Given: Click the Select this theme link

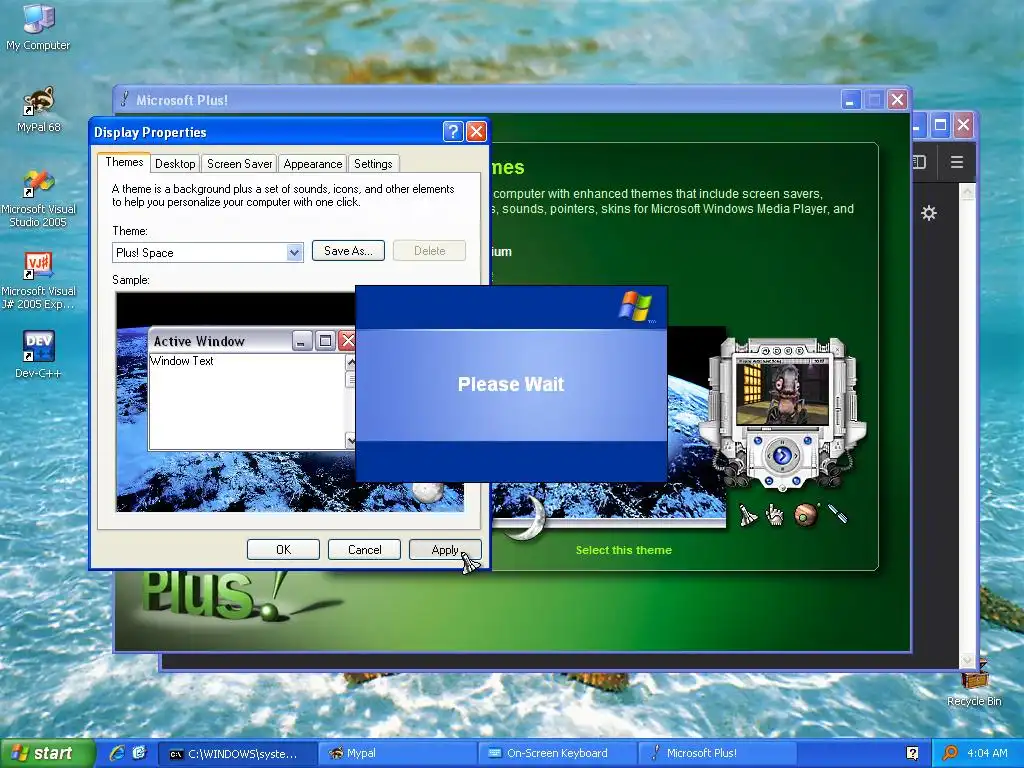Looking at the screenshot, I should pos(624,550).
